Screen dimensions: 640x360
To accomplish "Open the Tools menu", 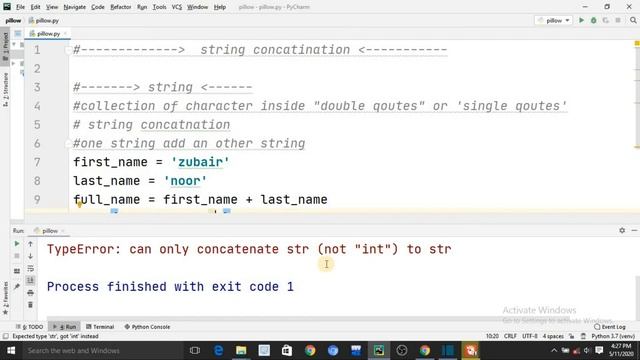I will tap(159, 7).
